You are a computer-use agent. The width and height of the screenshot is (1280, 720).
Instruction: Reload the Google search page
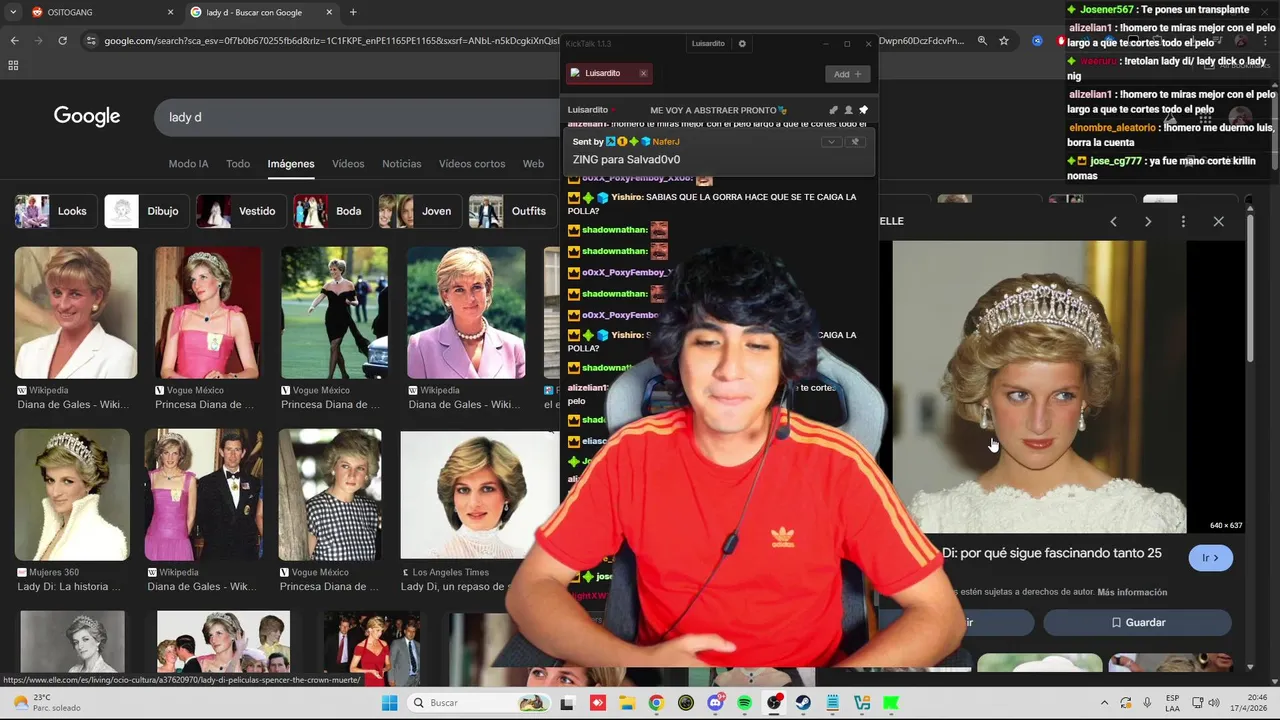click(x=62, y=41)
